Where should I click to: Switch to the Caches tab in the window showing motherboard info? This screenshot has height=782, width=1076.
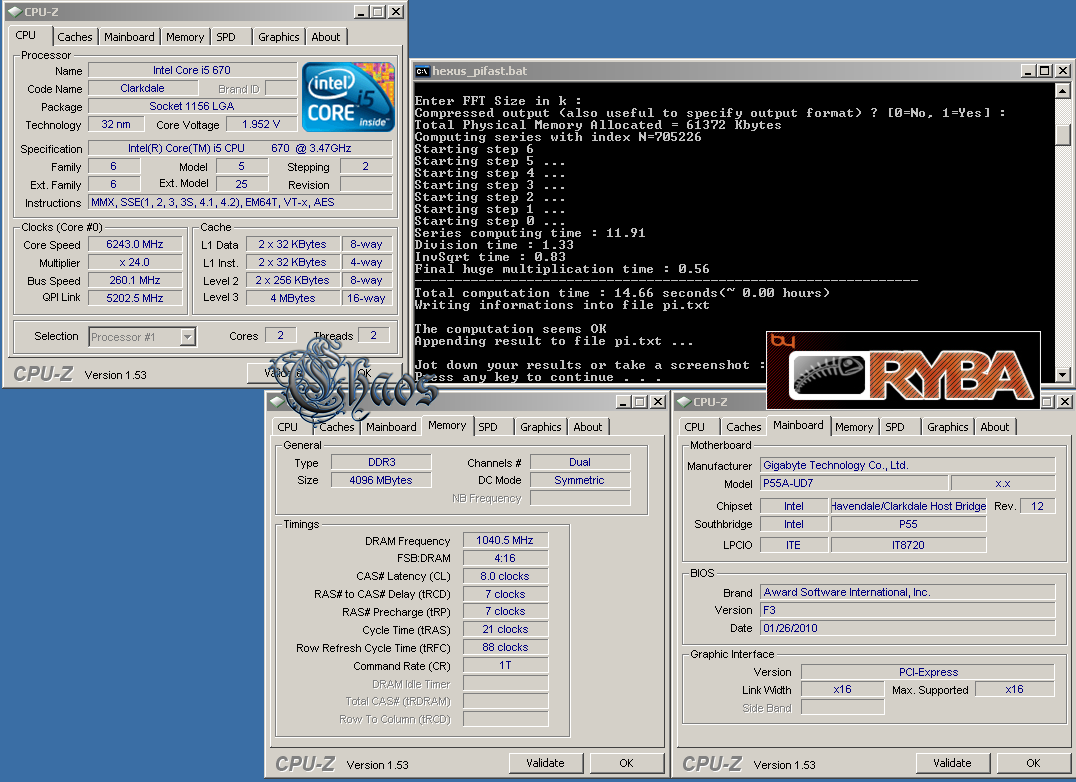pyautogui.click(x=743, y=427)
